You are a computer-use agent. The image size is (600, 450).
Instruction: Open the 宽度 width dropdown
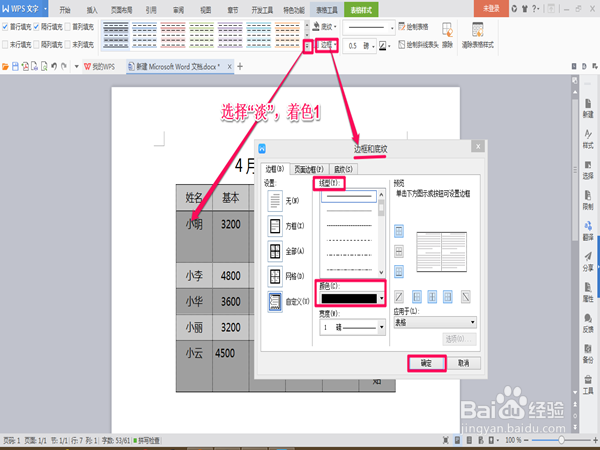[352, 328]
